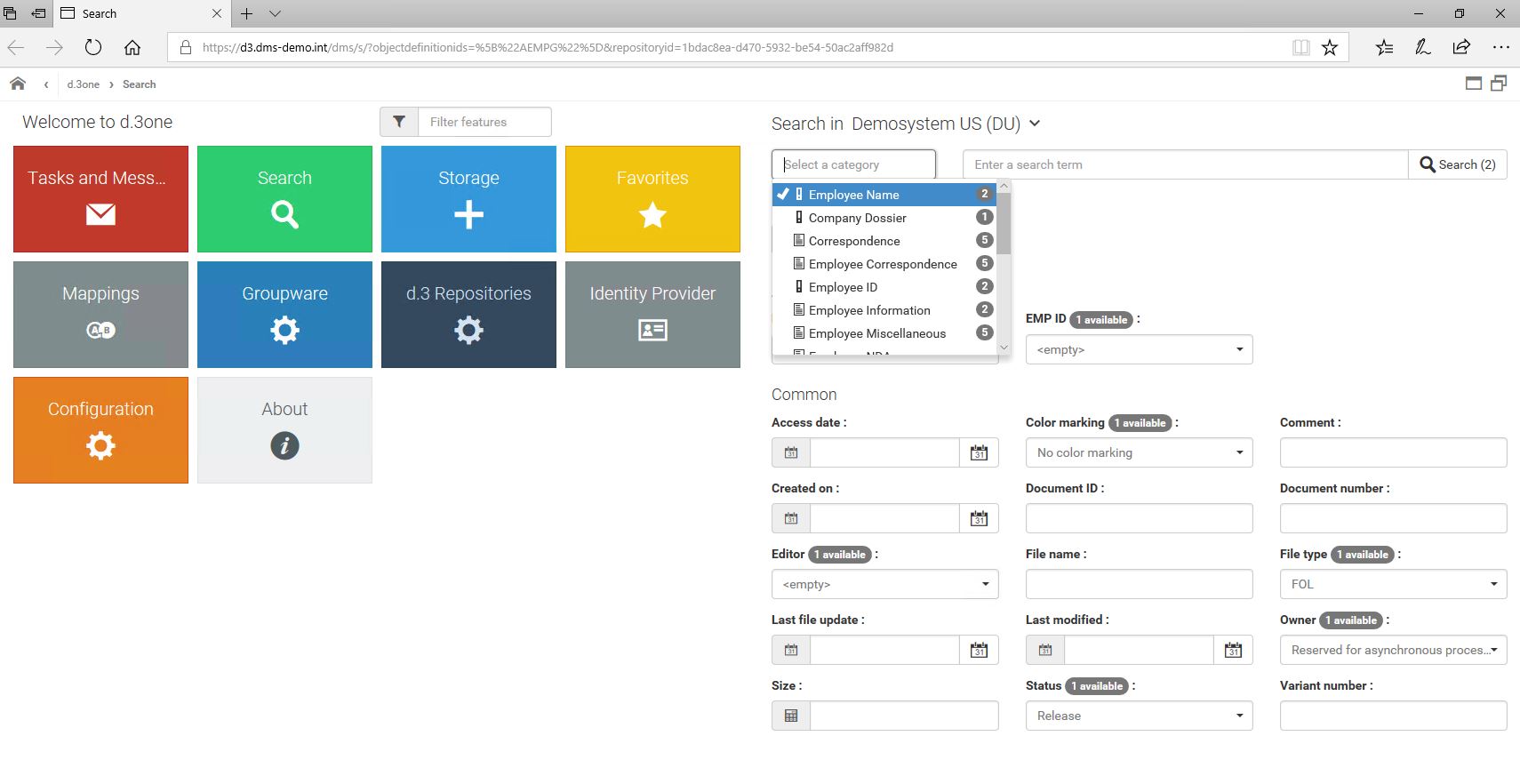This screenshot has height=784, width=1520.
Task: Open the Favorites star tile
Action: click(652, 199)
